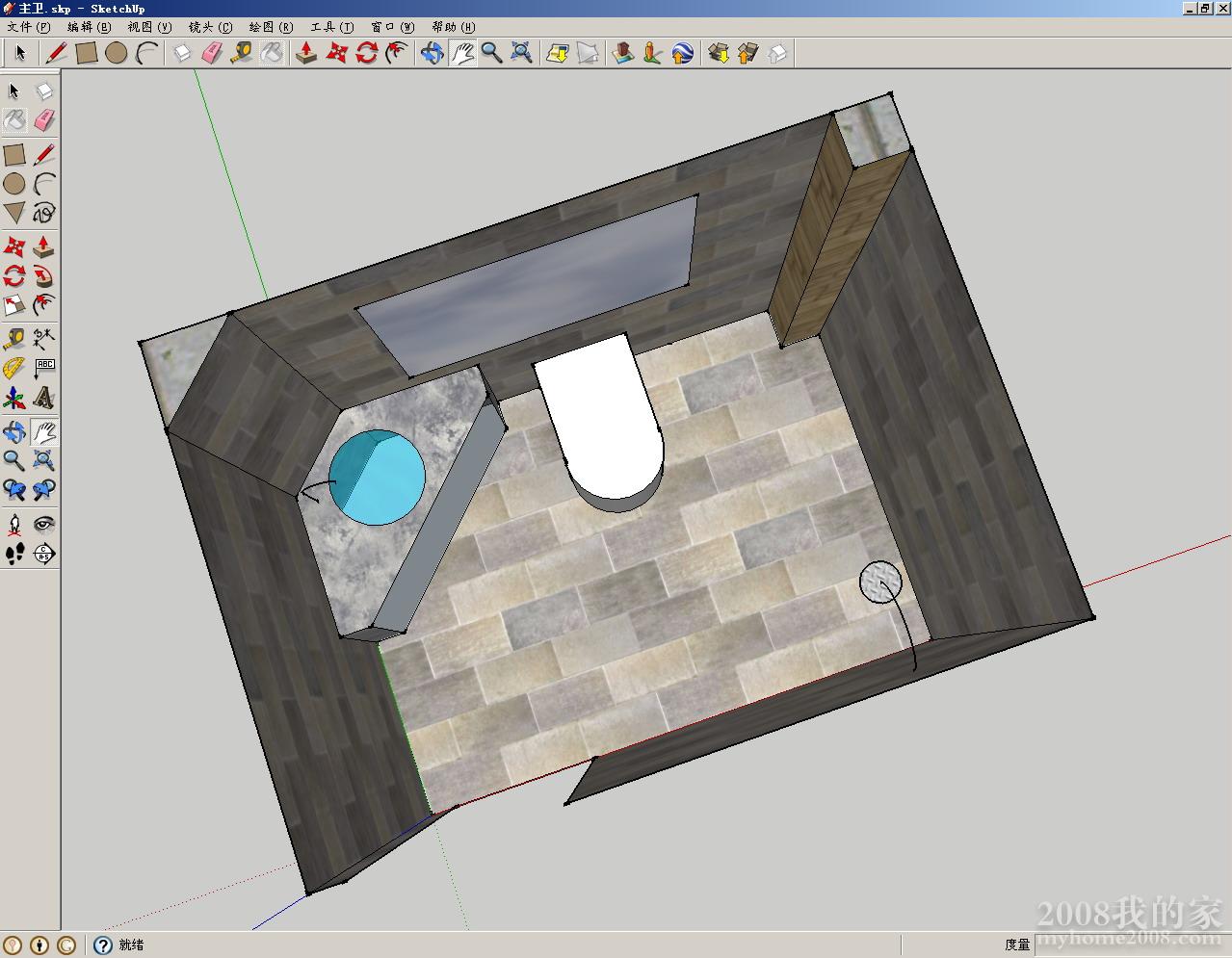Select the Axes tool

point(14,398)
